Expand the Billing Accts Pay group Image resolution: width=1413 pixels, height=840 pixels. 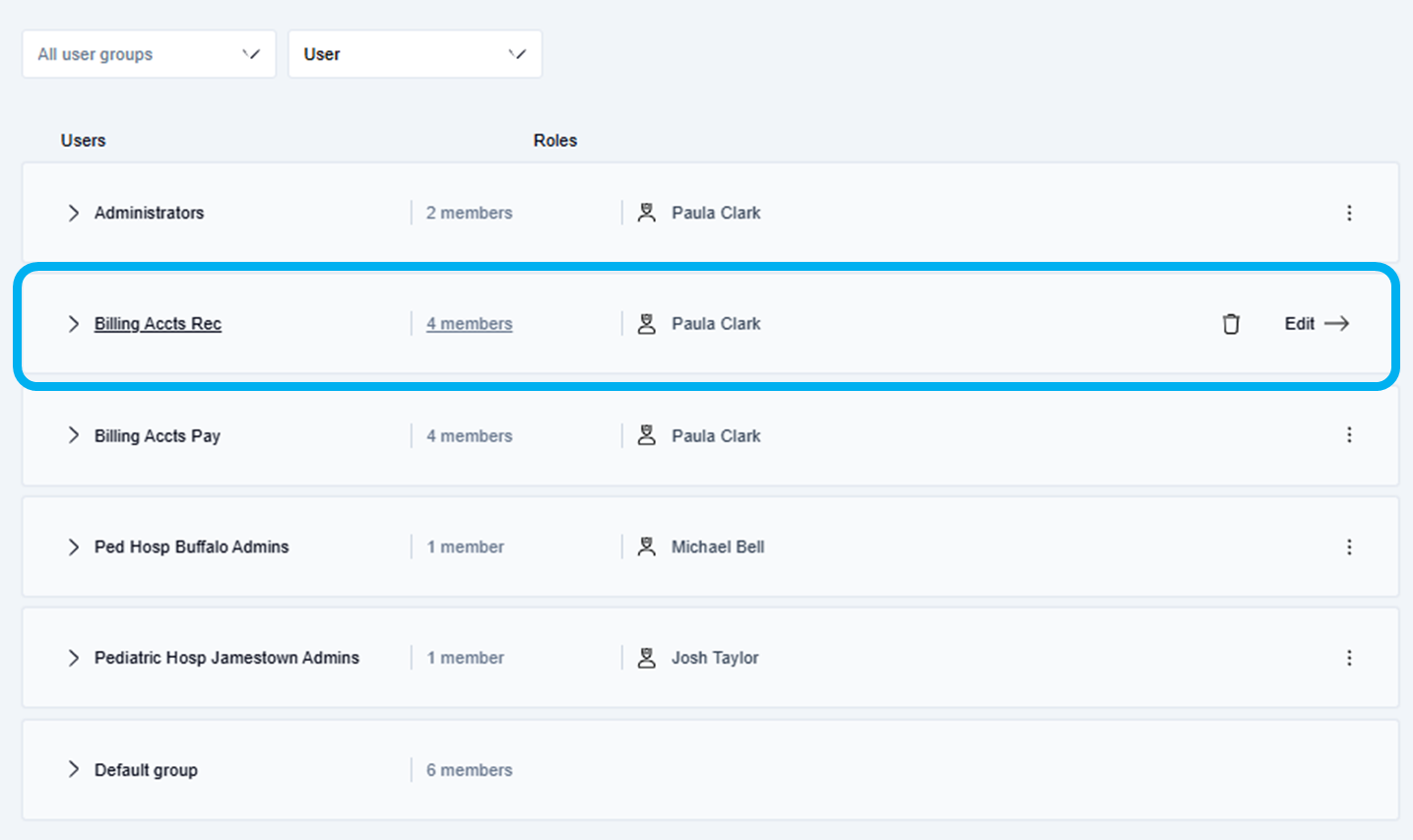coord(73,435)
